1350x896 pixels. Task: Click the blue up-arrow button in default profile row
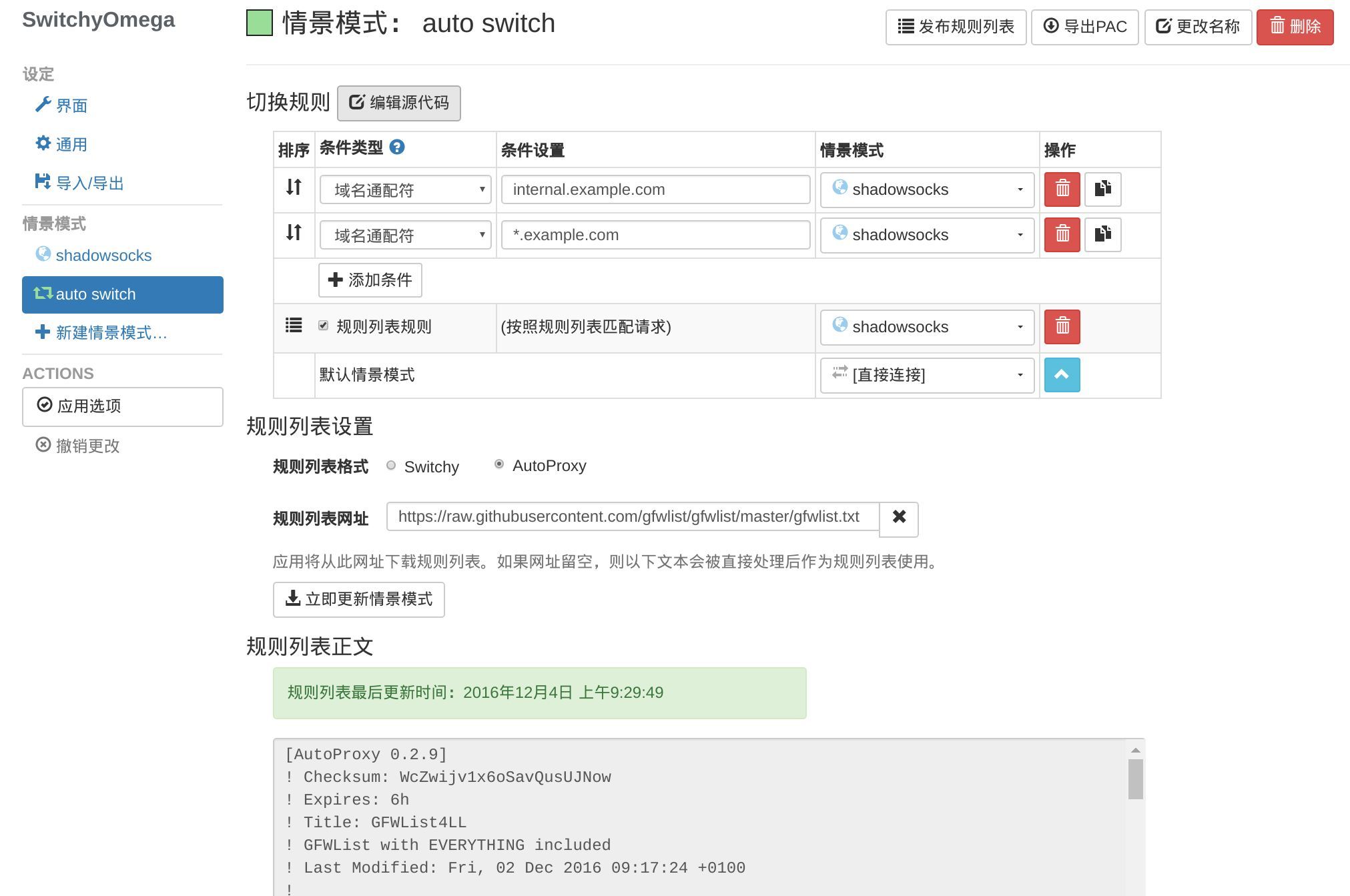pos(1062,375)
